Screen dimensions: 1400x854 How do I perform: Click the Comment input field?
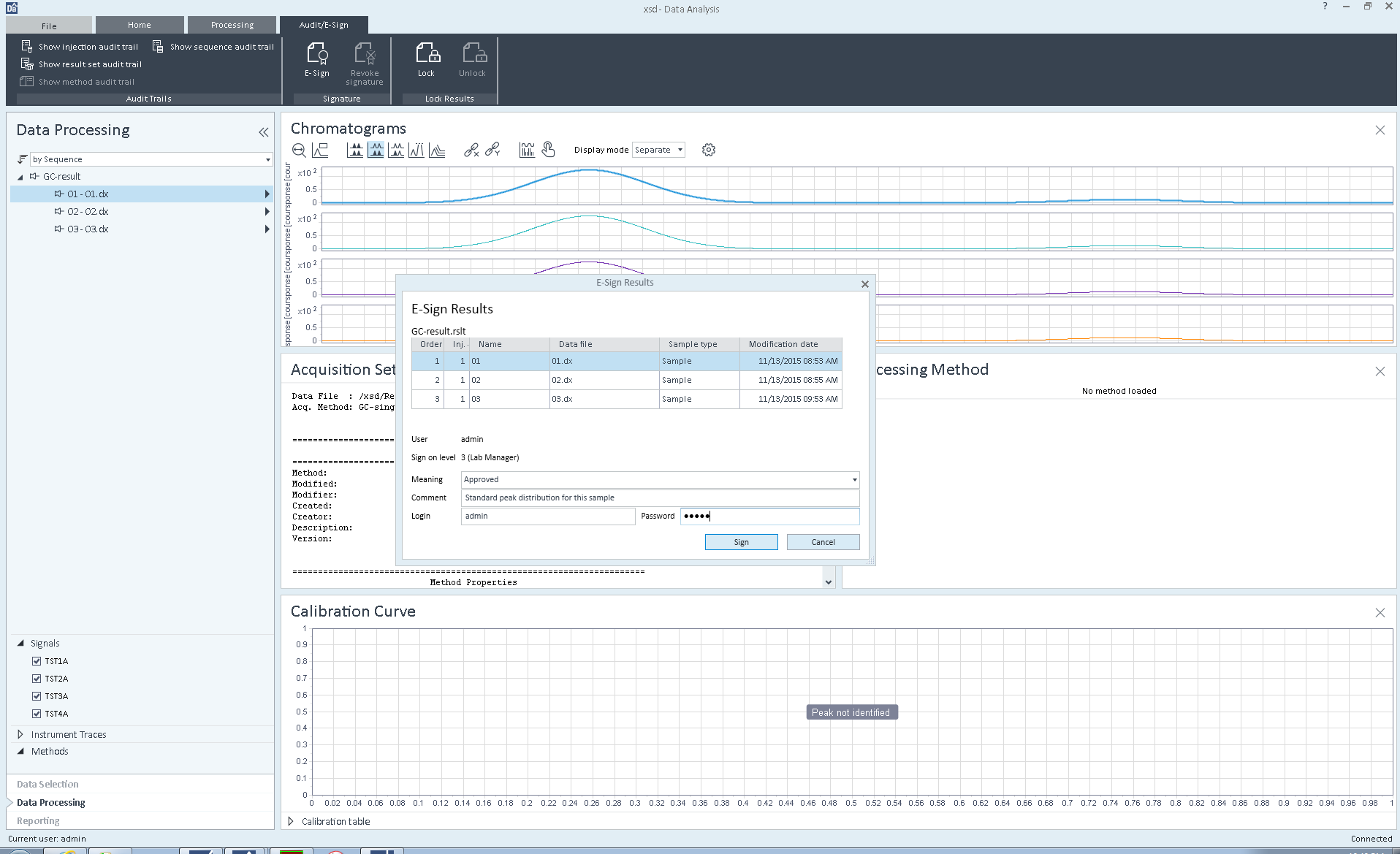pyautogui.click(x=659, y=498)
